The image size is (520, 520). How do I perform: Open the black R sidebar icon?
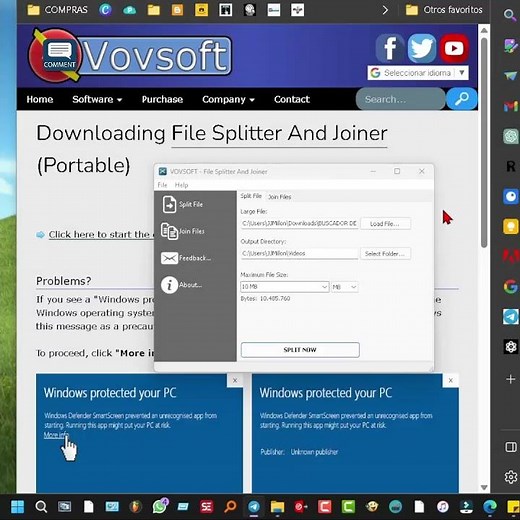(511, 166)
